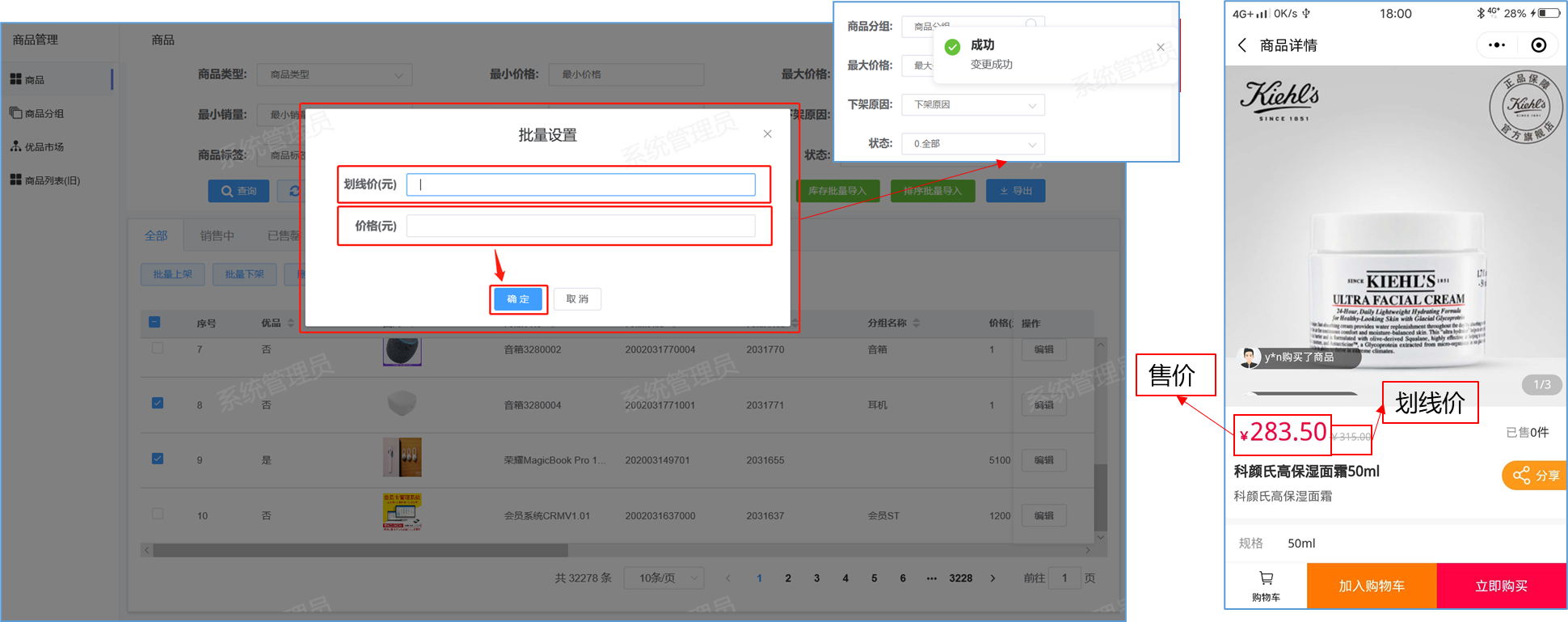Open the 10条/页 page size dropdown
The image size is (1568, 622).
[664, 578]
